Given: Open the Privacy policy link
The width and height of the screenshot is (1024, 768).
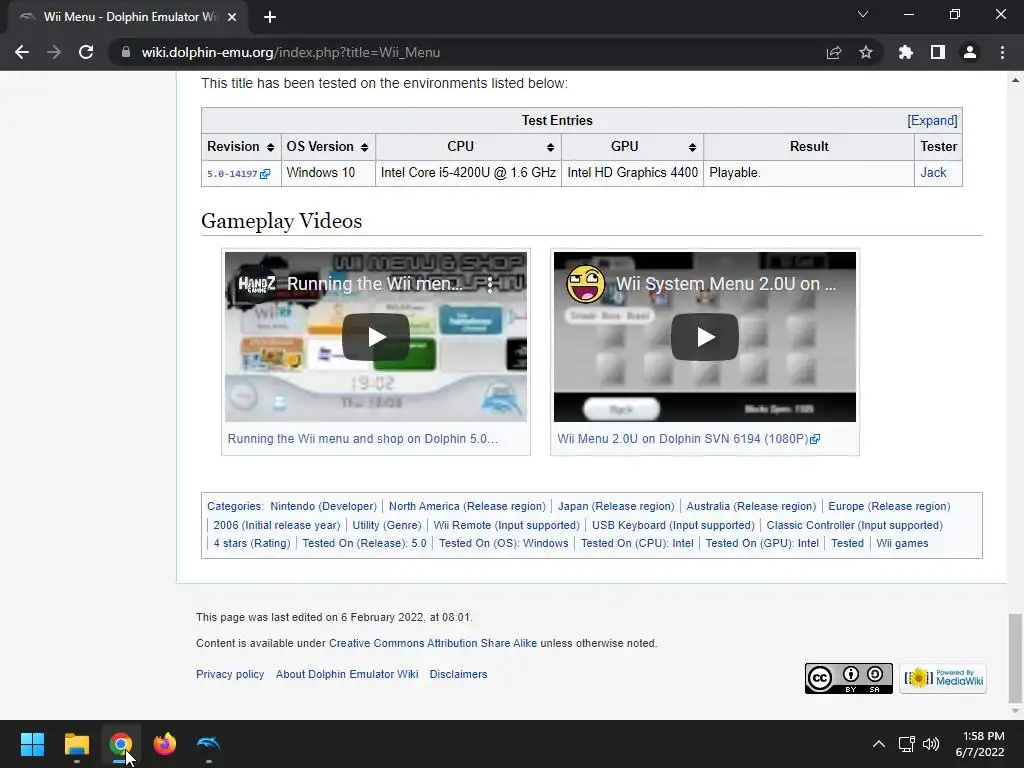Looking at the screenshot, I should point(230,674).
